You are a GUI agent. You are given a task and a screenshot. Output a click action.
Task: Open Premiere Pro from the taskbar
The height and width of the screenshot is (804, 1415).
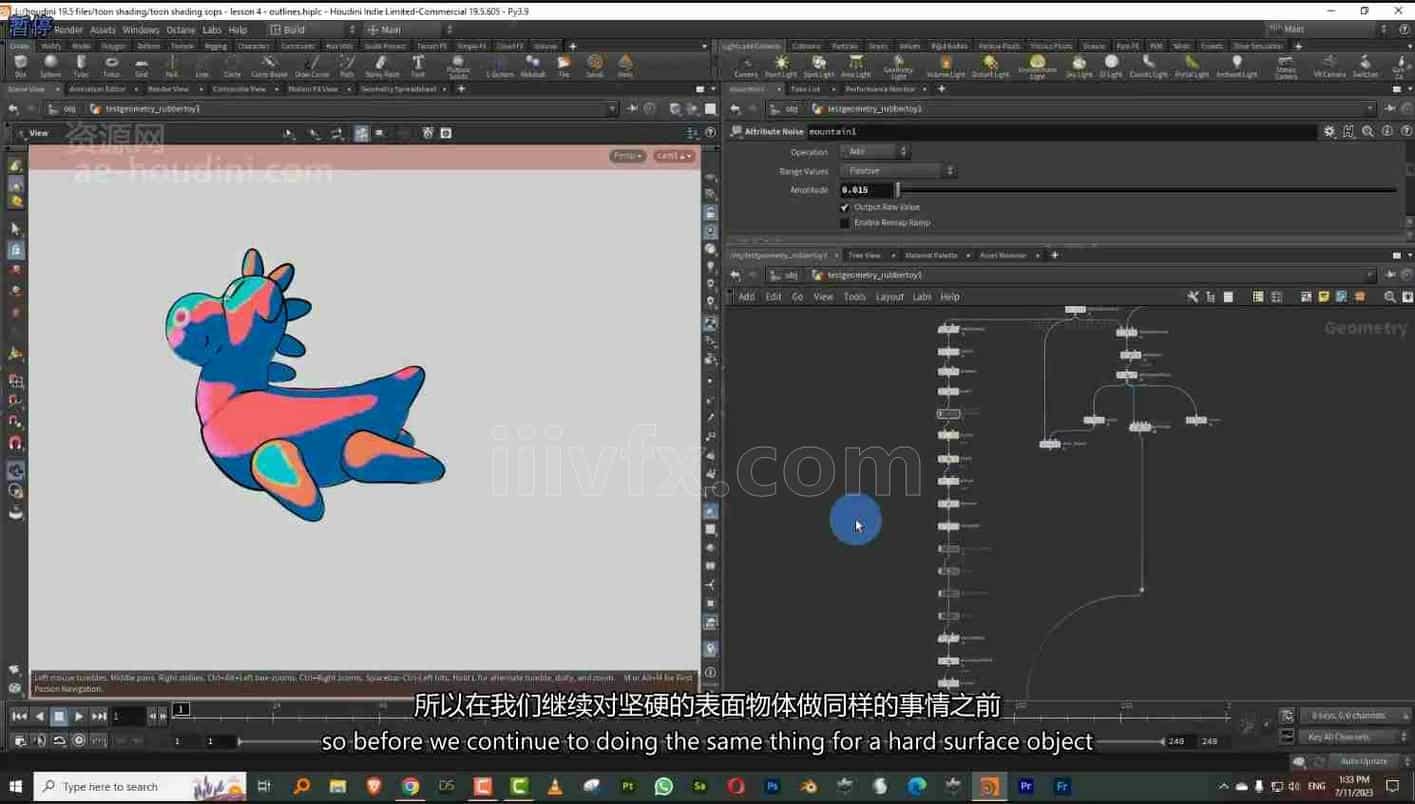[1025, 786]
